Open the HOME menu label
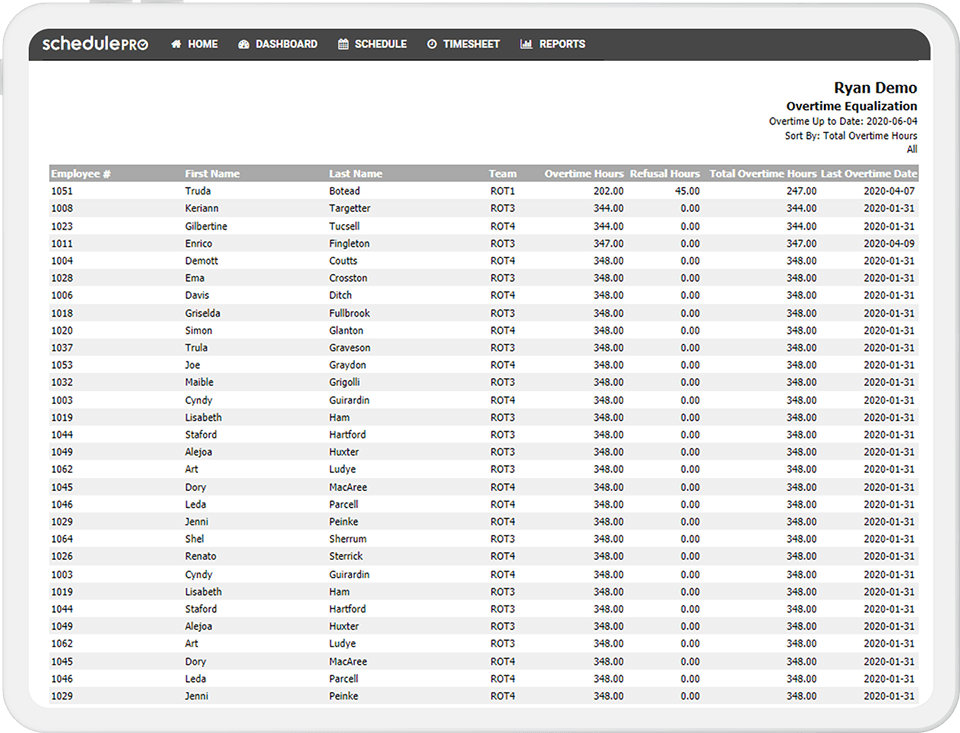Viewport: 960px width, 733px height. 203,44
